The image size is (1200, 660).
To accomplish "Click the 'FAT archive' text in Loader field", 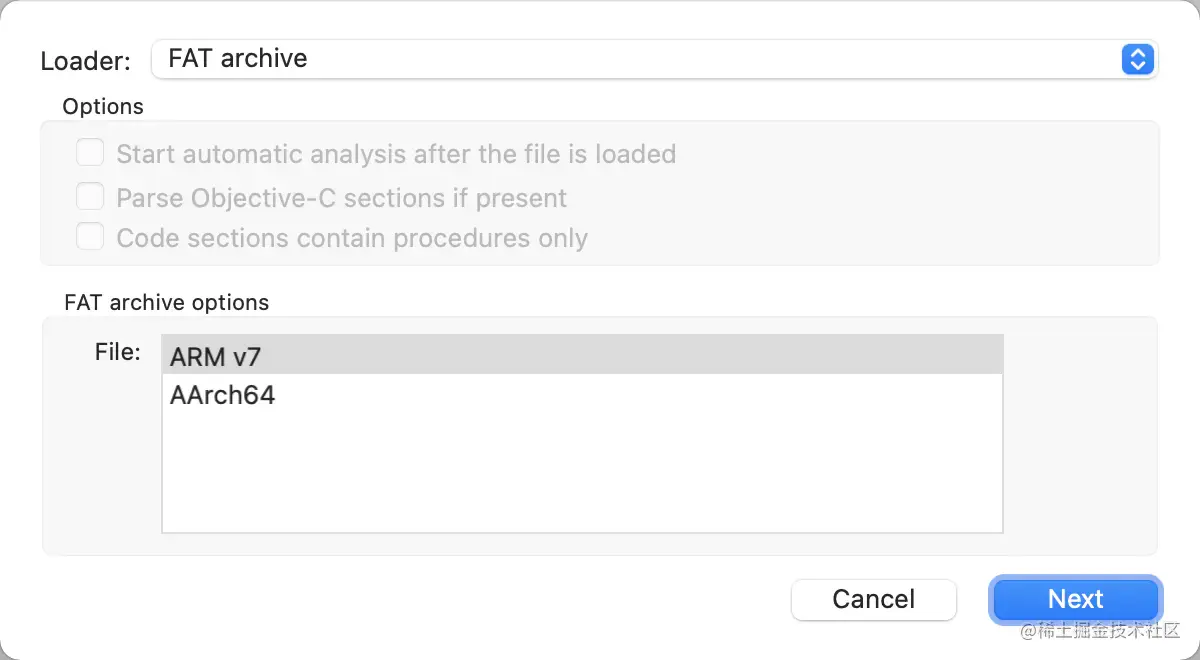I will click(238, 59).
